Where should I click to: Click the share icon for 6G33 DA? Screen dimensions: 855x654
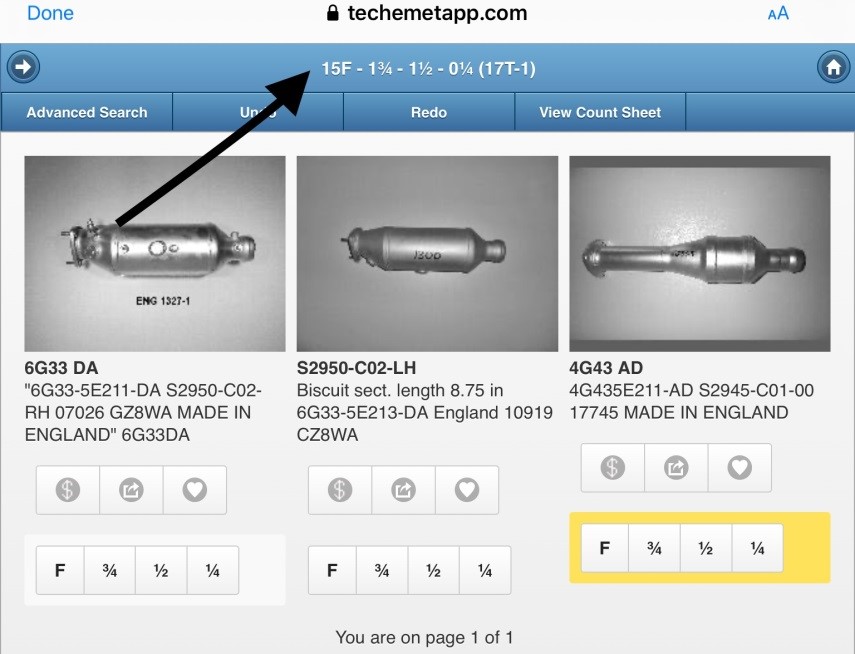coord(131,490)
